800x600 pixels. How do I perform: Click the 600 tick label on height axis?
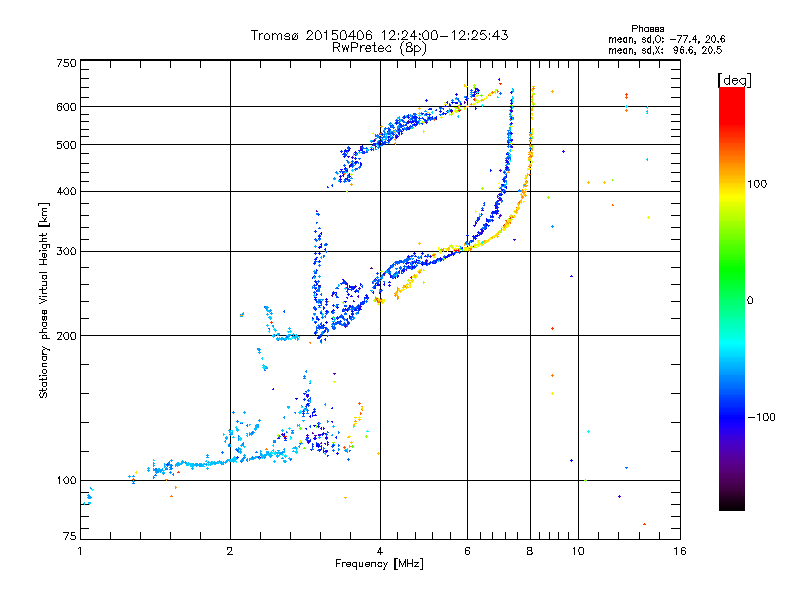(66, 107)
